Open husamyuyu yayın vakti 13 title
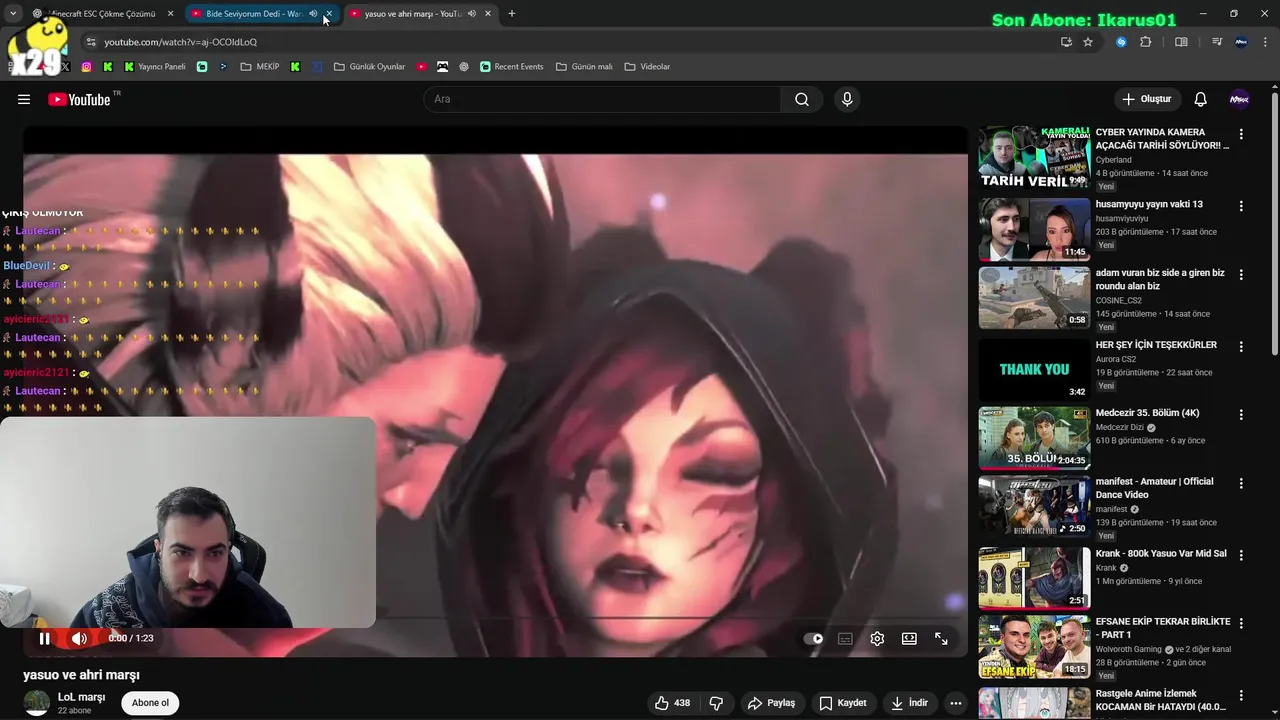This screenshot has width=1280, height=720. click(1149, 204)
